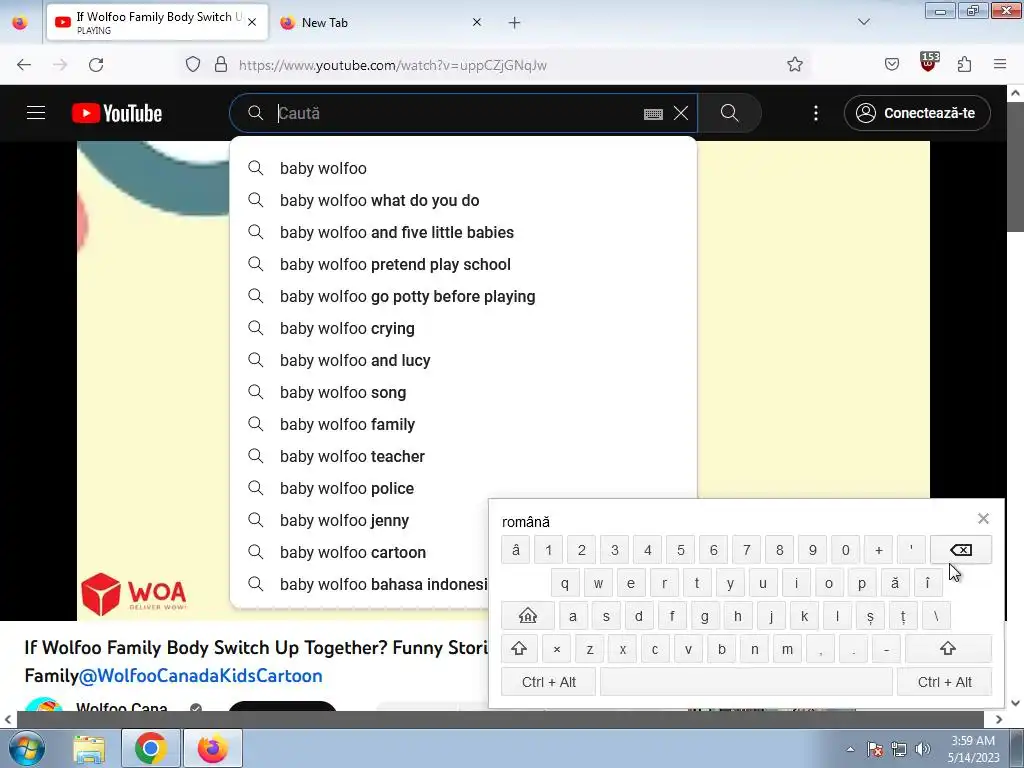Click the magnifier search button

click(x=729, y=113)
